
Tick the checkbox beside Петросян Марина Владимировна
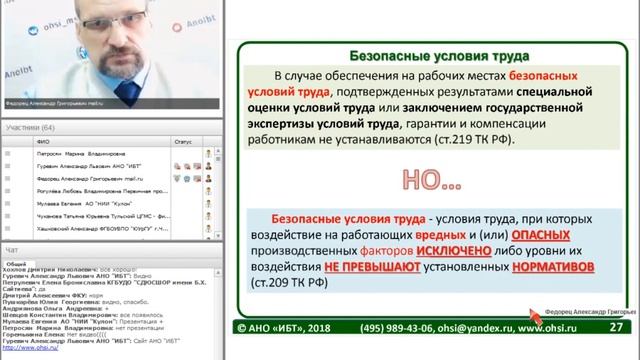(8, 153)
